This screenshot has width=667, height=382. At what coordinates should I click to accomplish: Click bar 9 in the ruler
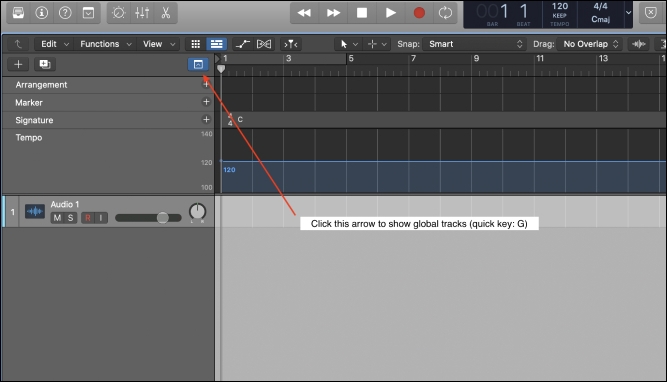click(476, 58)
